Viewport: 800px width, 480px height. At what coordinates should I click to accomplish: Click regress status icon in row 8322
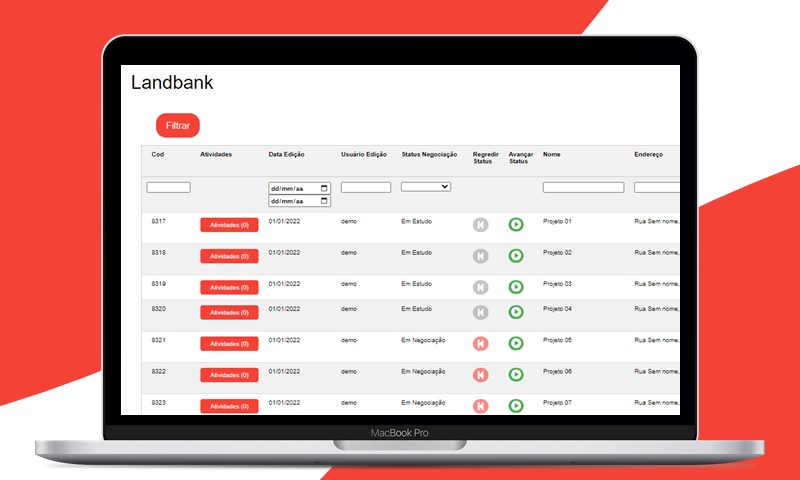coord(481,375)
